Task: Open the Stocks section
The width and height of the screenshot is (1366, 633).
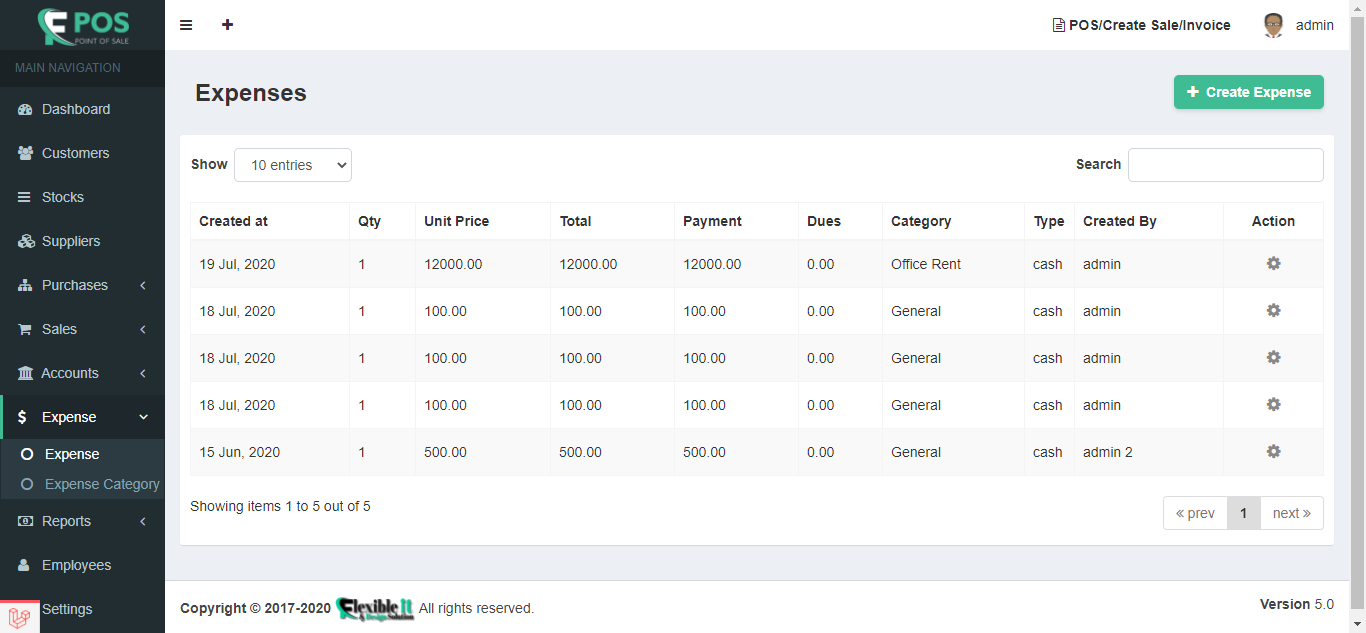Action: click(x=64, y=197)
